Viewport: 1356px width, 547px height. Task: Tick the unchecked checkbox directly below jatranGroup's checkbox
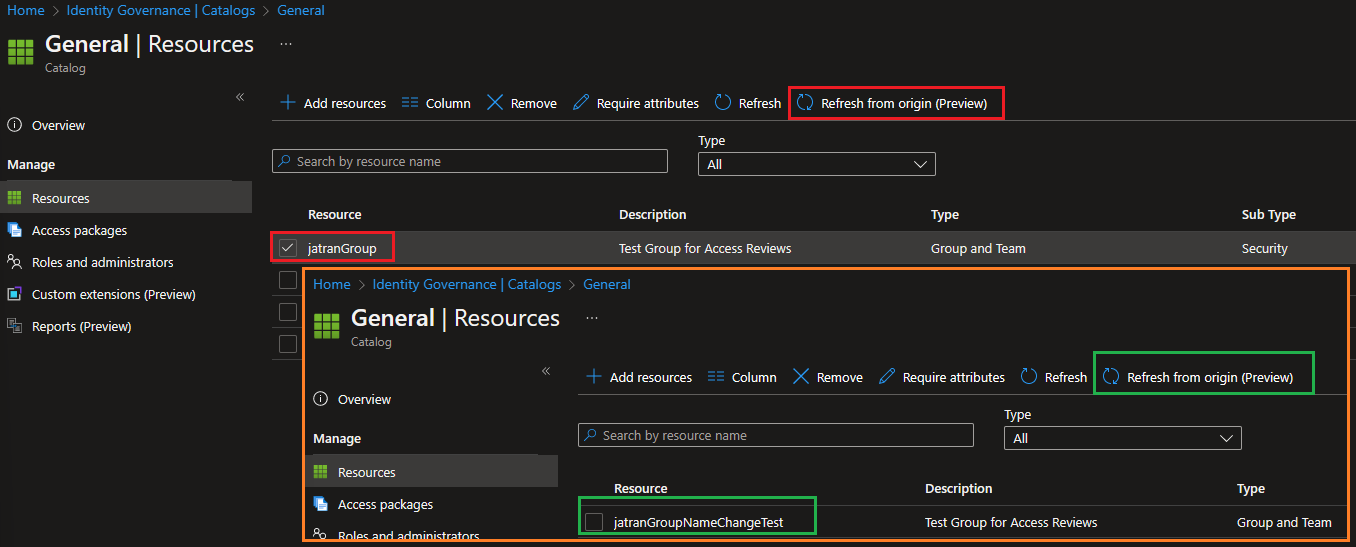pos(288,280)
